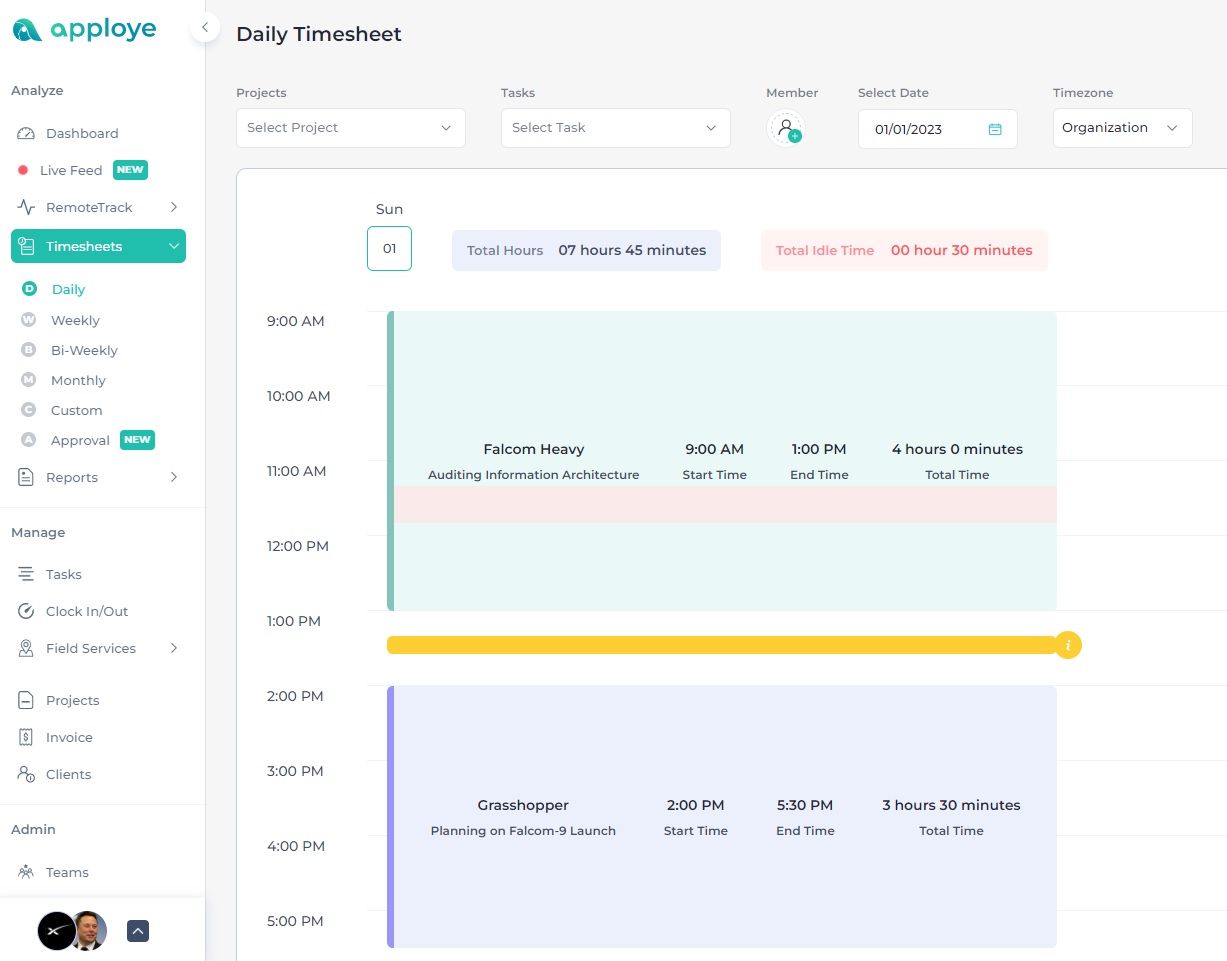Click the red Live Feed dot icon
The width and height of the screenshot is (1227, 961).
(23, 170)
